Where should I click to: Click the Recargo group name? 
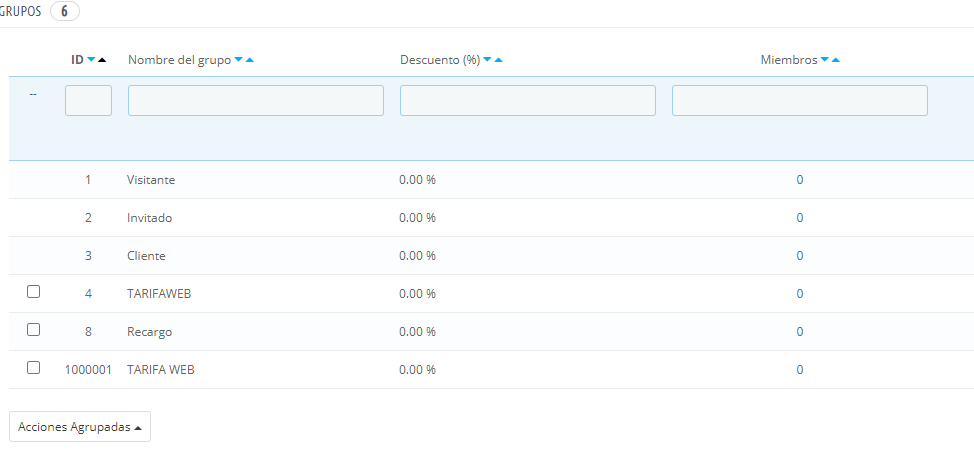click(150, 332)
